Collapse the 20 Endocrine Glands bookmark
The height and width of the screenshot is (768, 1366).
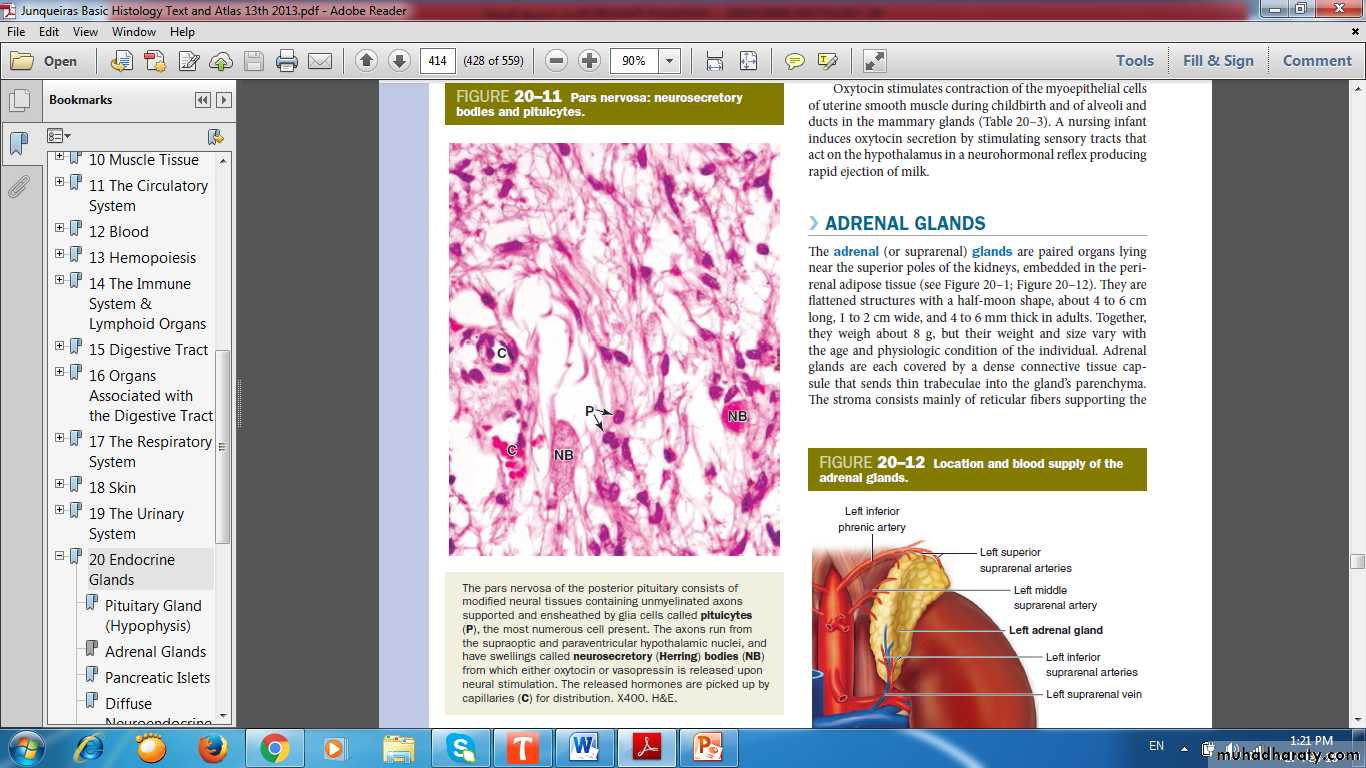(60, 556)
